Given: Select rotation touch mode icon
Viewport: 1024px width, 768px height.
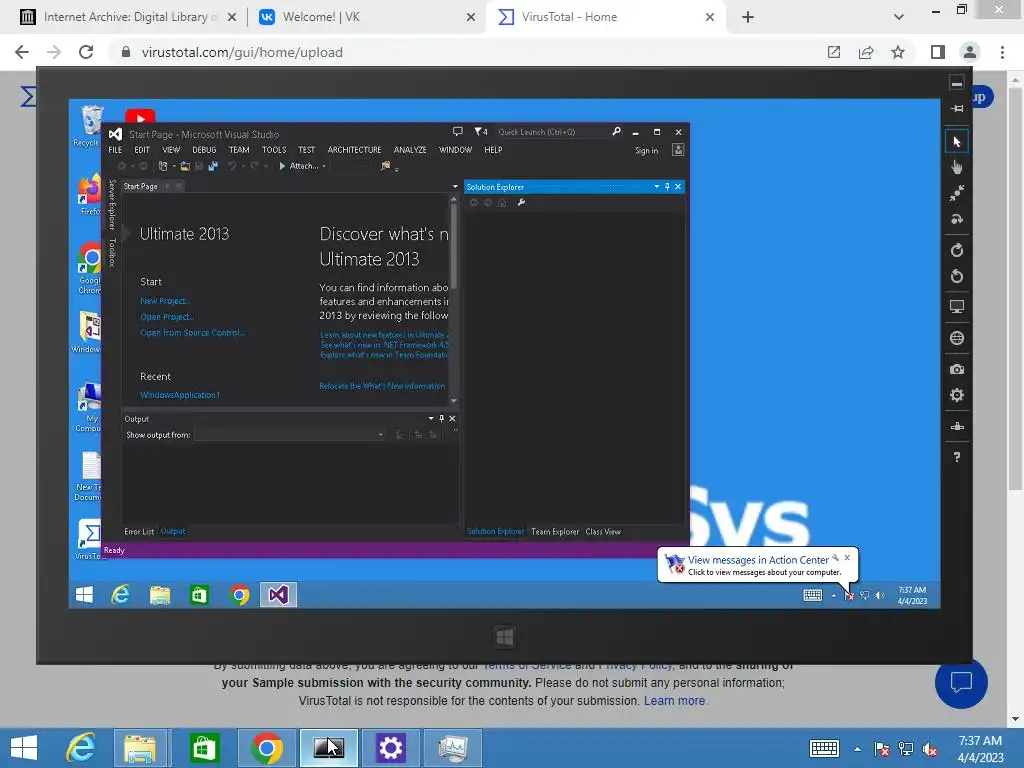Looking at the screenshot, I should 957,219.
